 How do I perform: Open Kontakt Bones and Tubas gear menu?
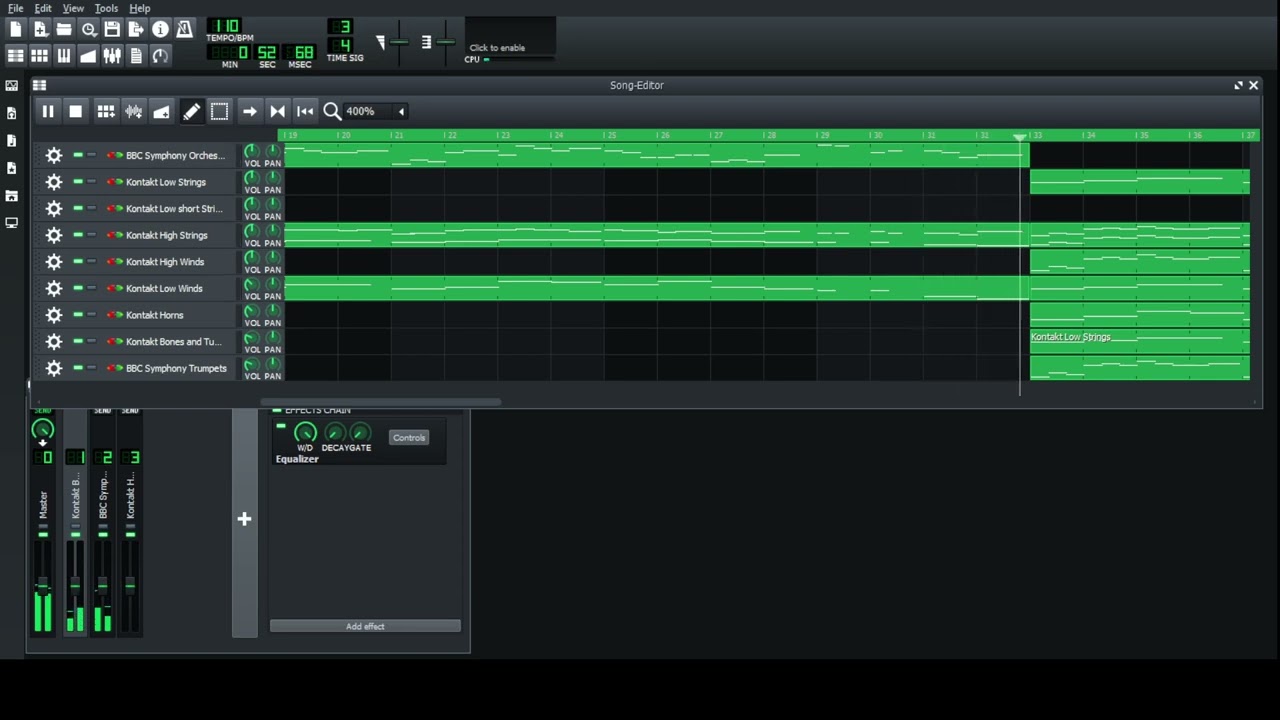(54, 341)
